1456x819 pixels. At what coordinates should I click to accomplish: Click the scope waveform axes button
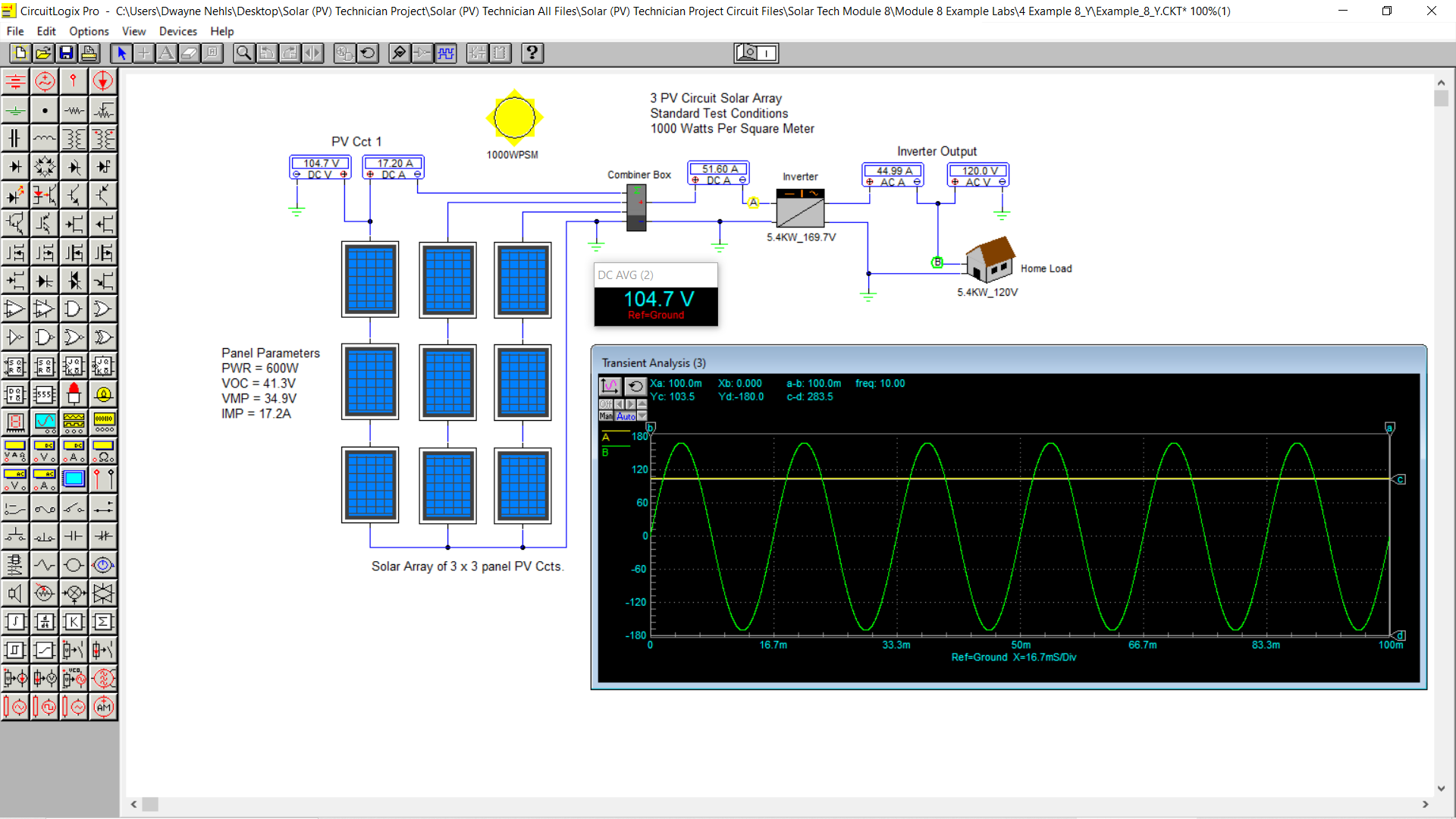[x=610, y=387]
